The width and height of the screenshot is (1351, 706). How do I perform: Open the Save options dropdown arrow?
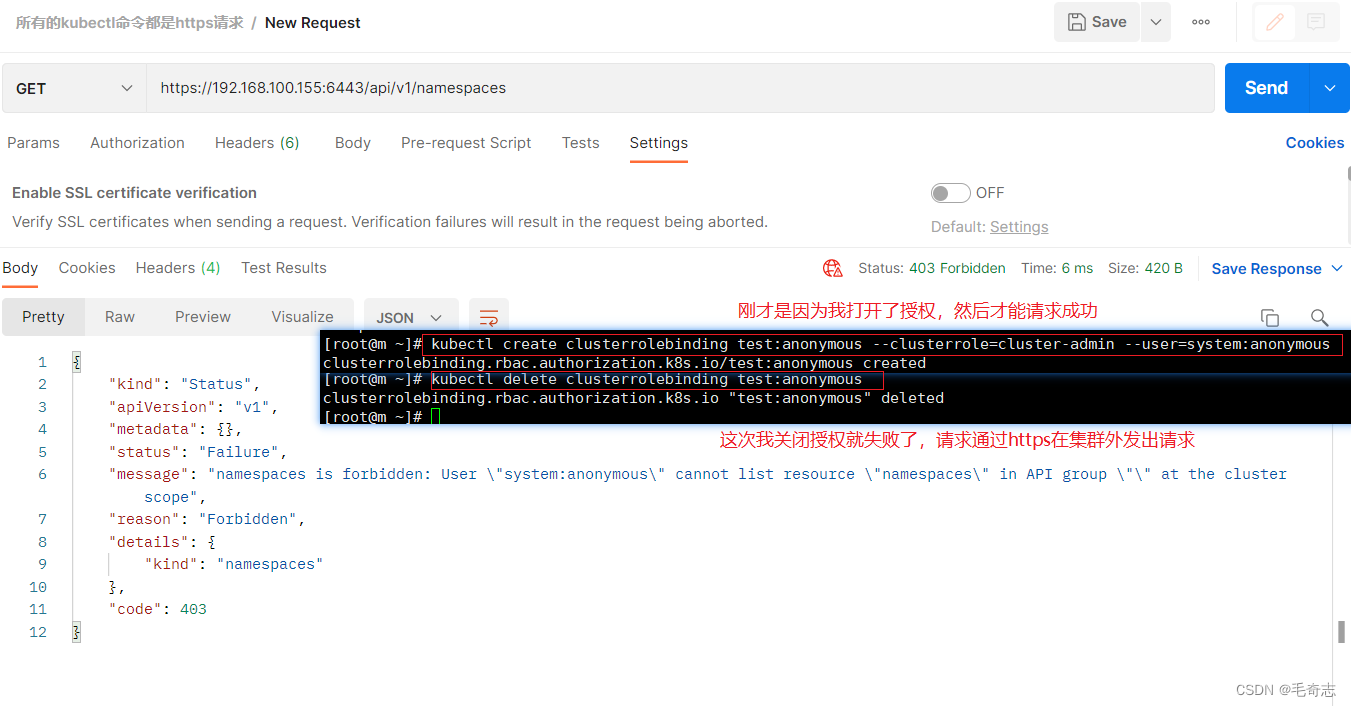tap(1155, 22)
